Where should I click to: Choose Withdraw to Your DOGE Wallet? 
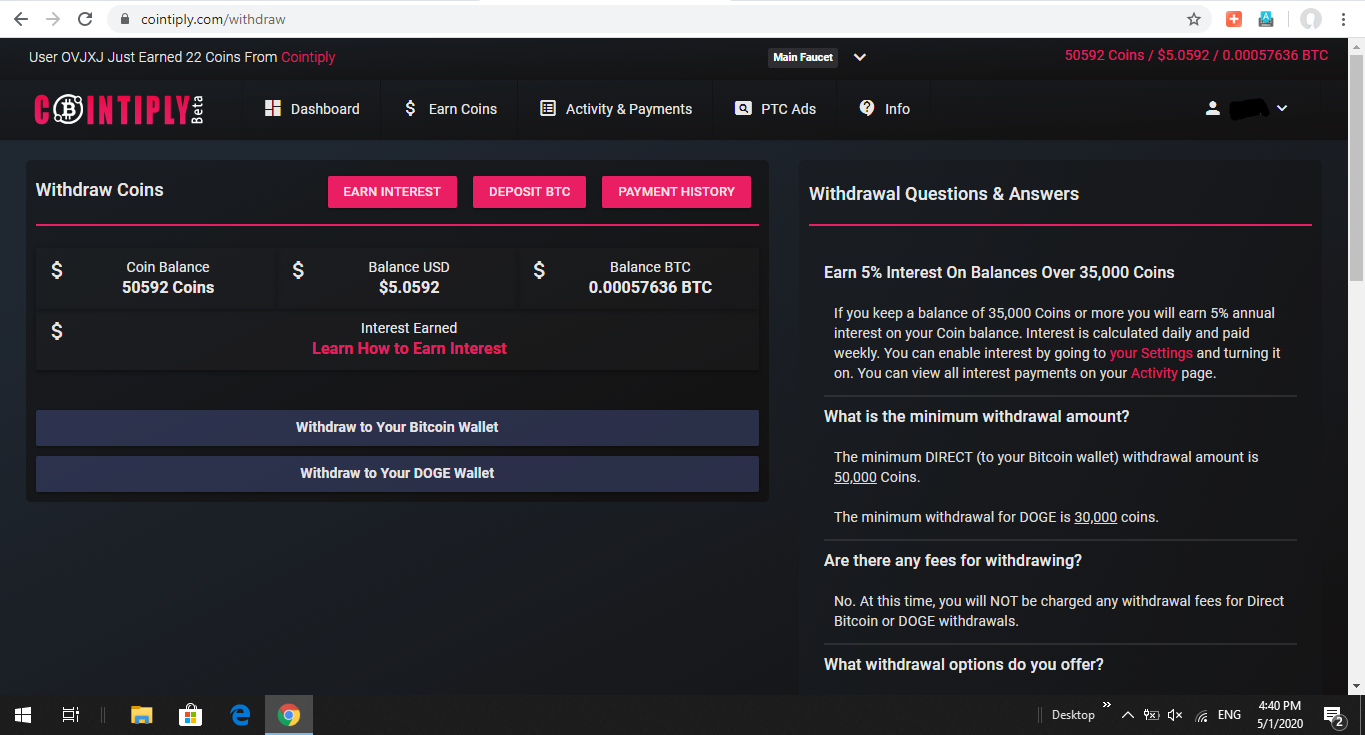(x=397, y=473)
